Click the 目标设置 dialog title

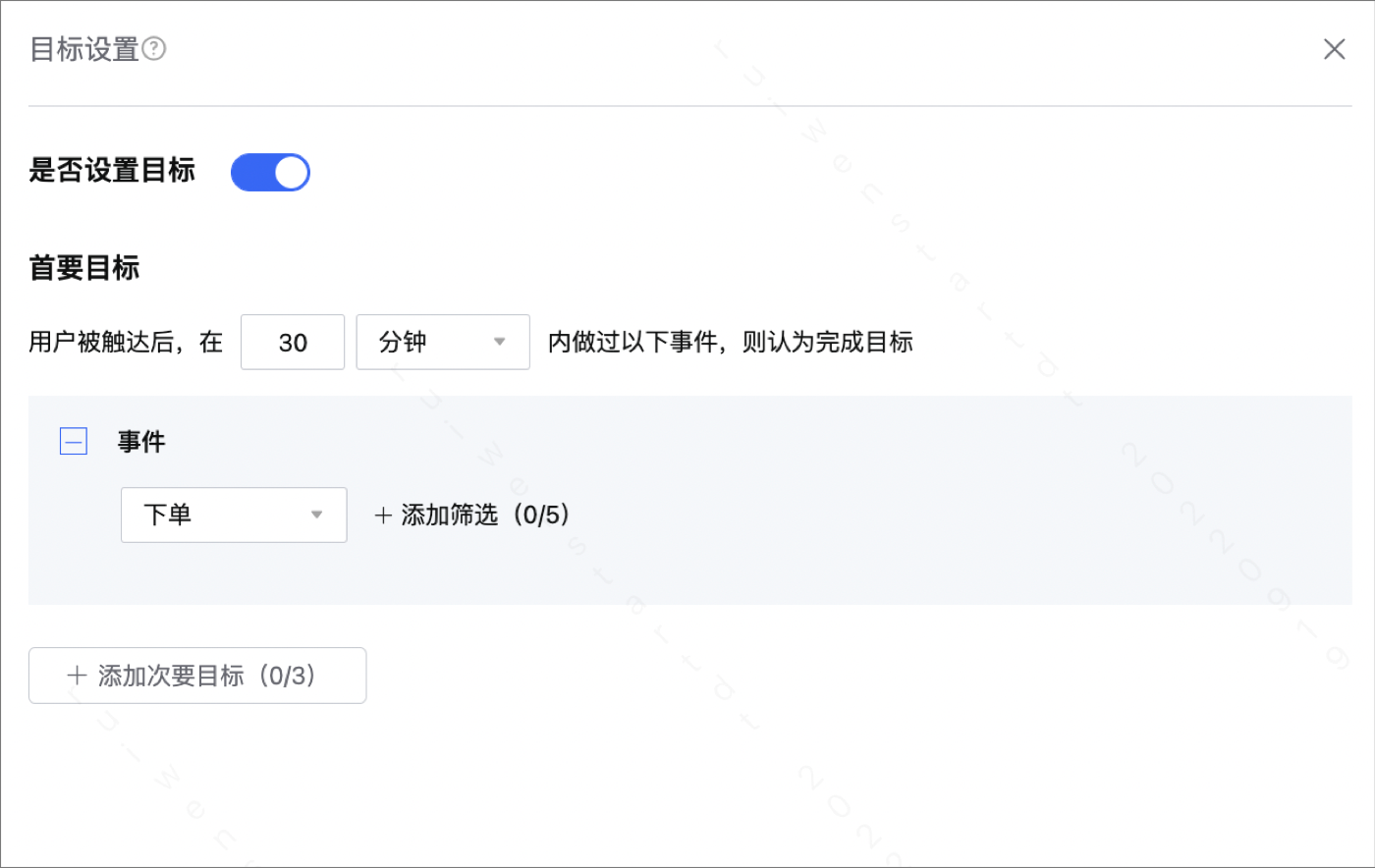click(x=84, y=49)
